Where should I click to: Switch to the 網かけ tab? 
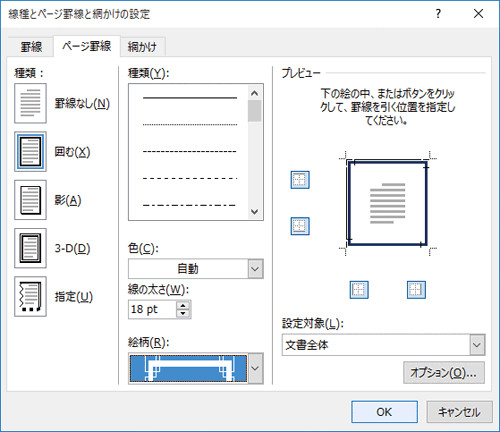point(142,47)
